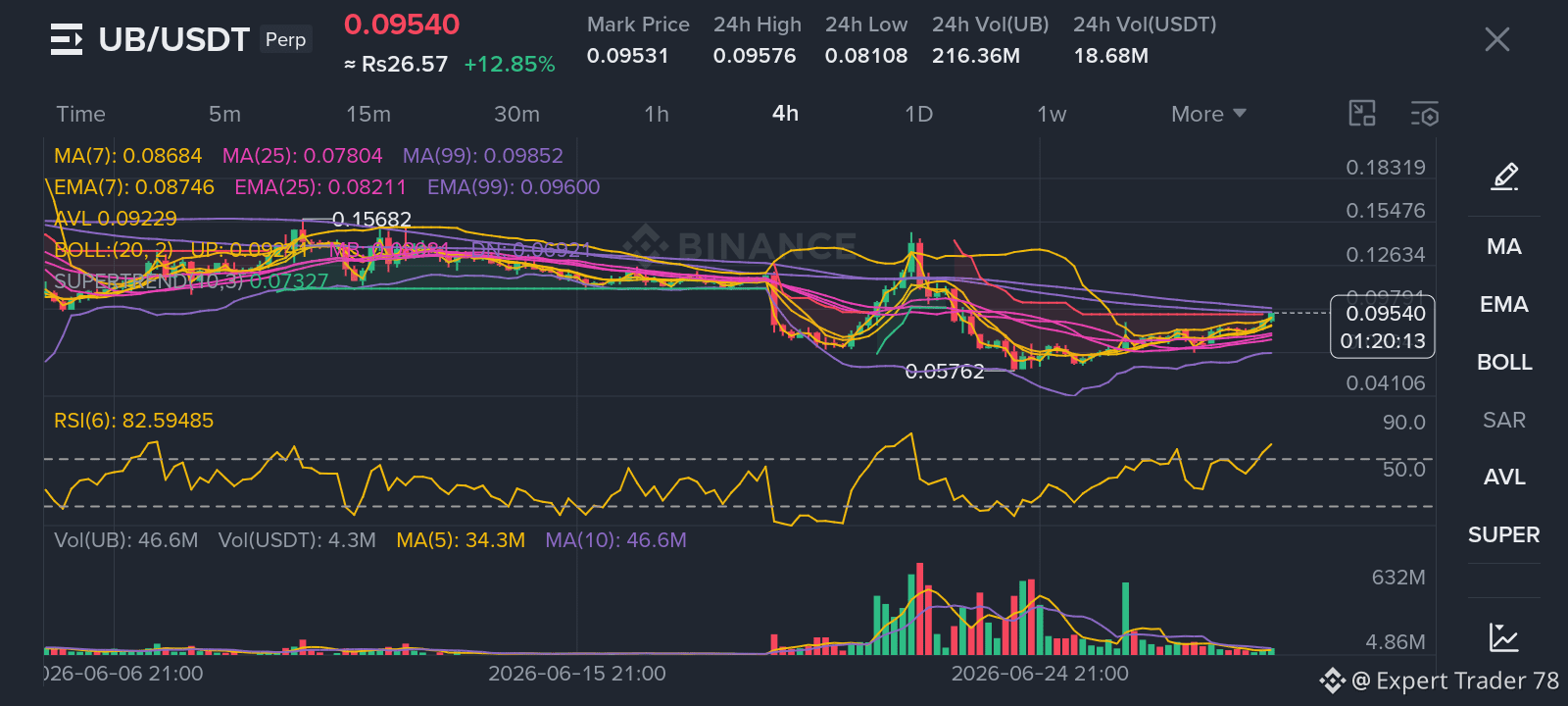The image size is (1568, 706).
Task: Select the 5m timeframe
Action: pyautogui.click(x=224, y=114)
